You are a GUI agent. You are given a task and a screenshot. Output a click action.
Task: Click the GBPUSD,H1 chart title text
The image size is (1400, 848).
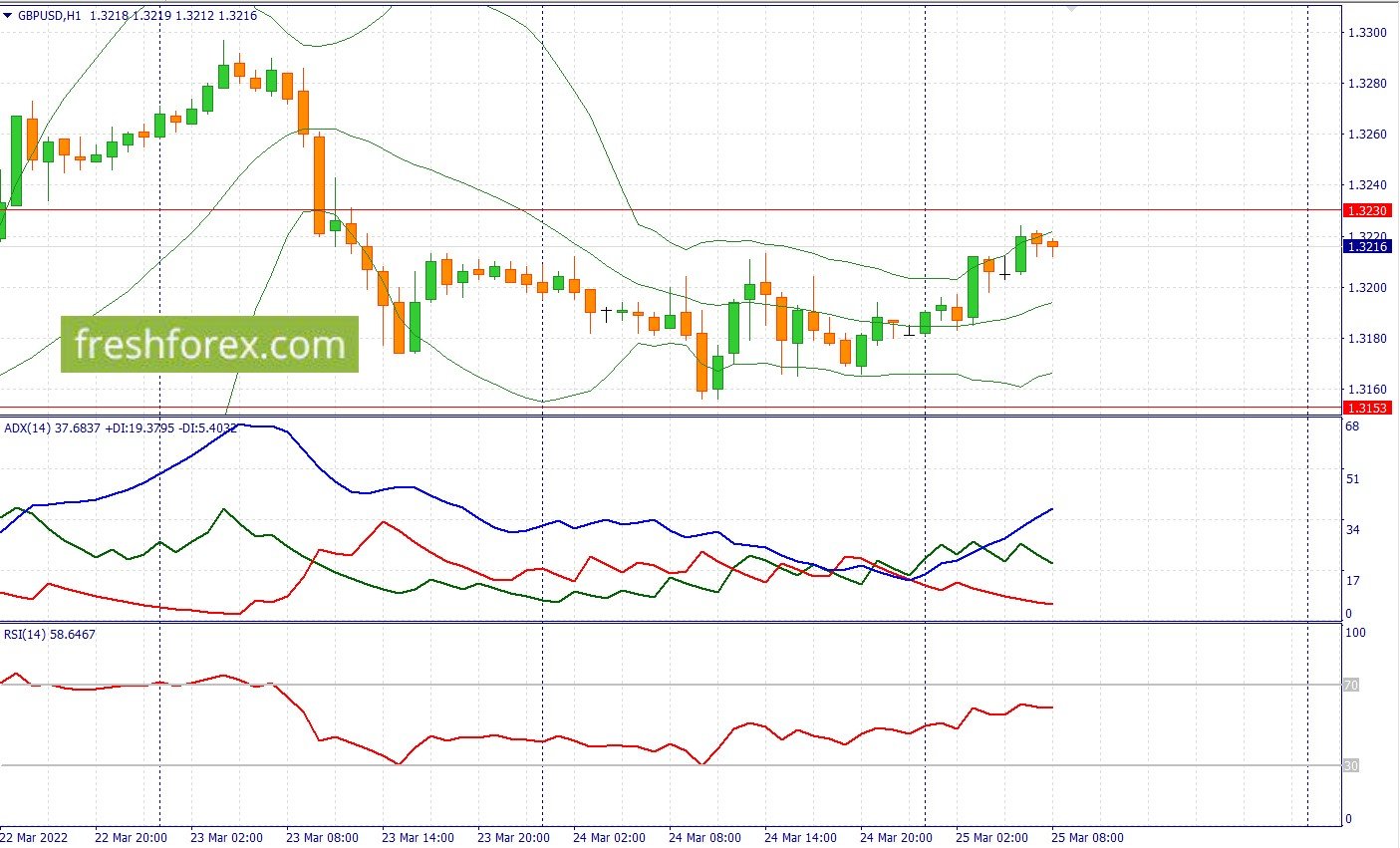pyautogui.click(x=49, y=16)
